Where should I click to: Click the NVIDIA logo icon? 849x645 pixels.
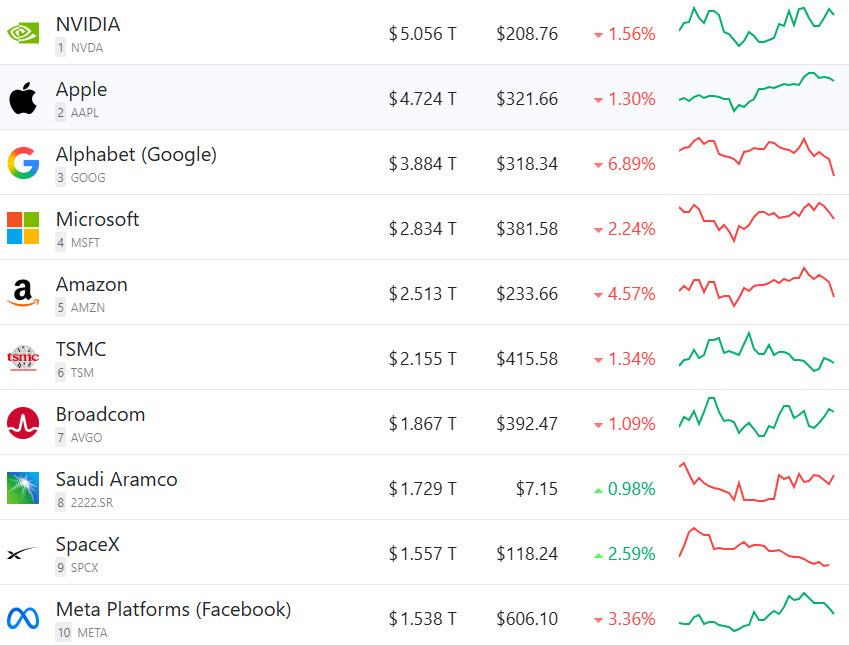(x=23, y=33)
